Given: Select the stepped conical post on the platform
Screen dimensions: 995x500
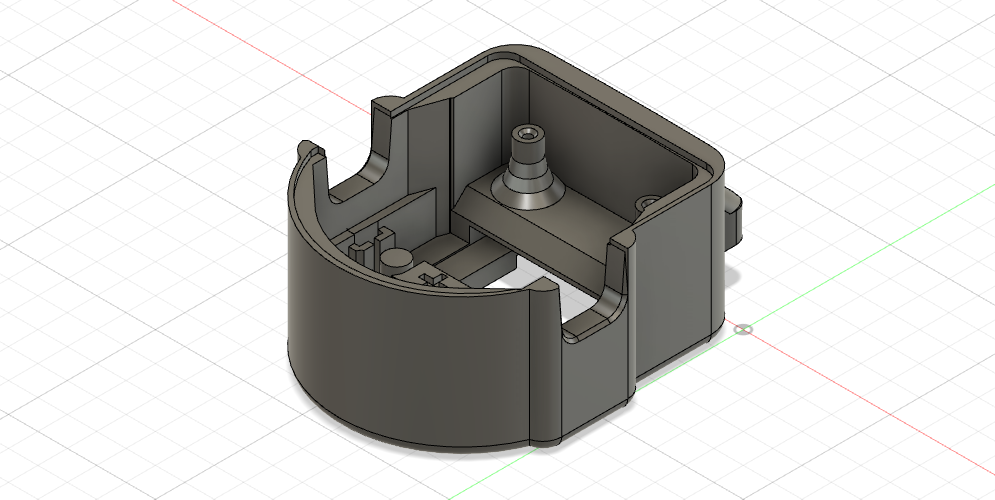Looking at the screenshot, I should 526,170.
